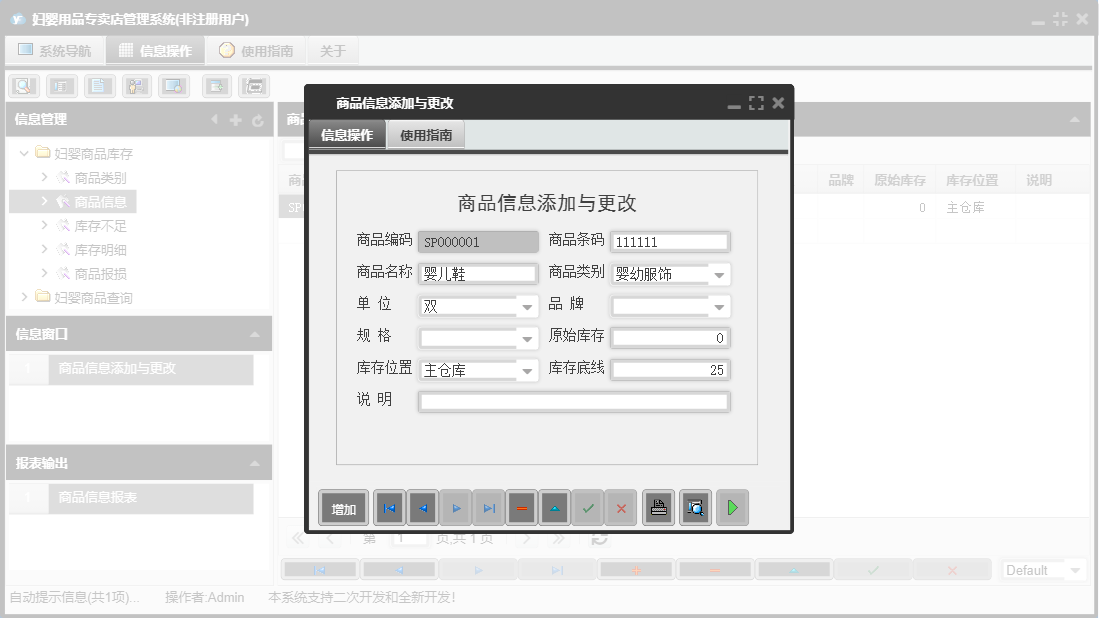Click the orange minus delete record icon
Image resolution: width=1099 pixels, height=618 pixels.
522,509
